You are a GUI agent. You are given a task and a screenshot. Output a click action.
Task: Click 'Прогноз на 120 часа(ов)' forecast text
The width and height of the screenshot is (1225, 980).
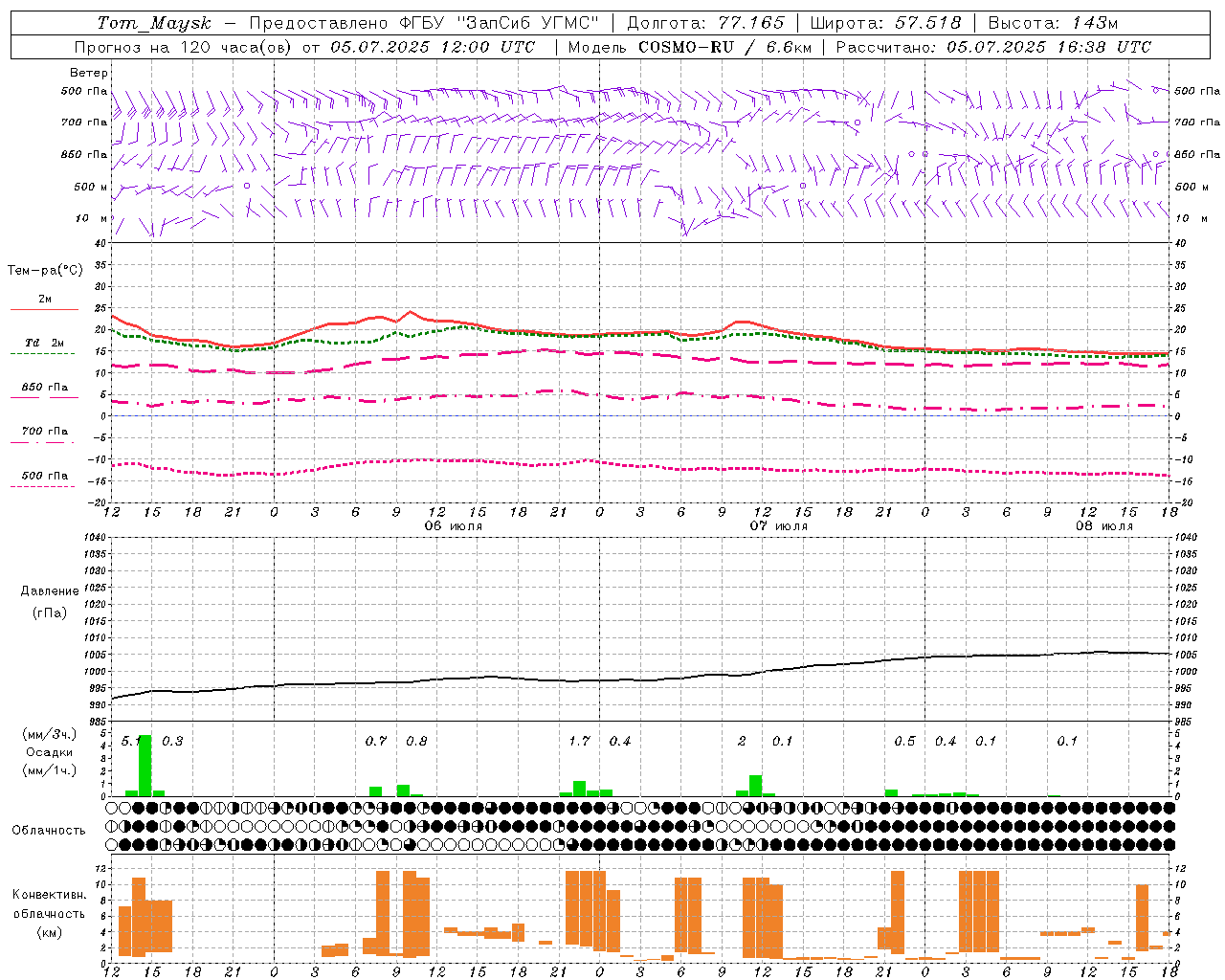[184, 47]
